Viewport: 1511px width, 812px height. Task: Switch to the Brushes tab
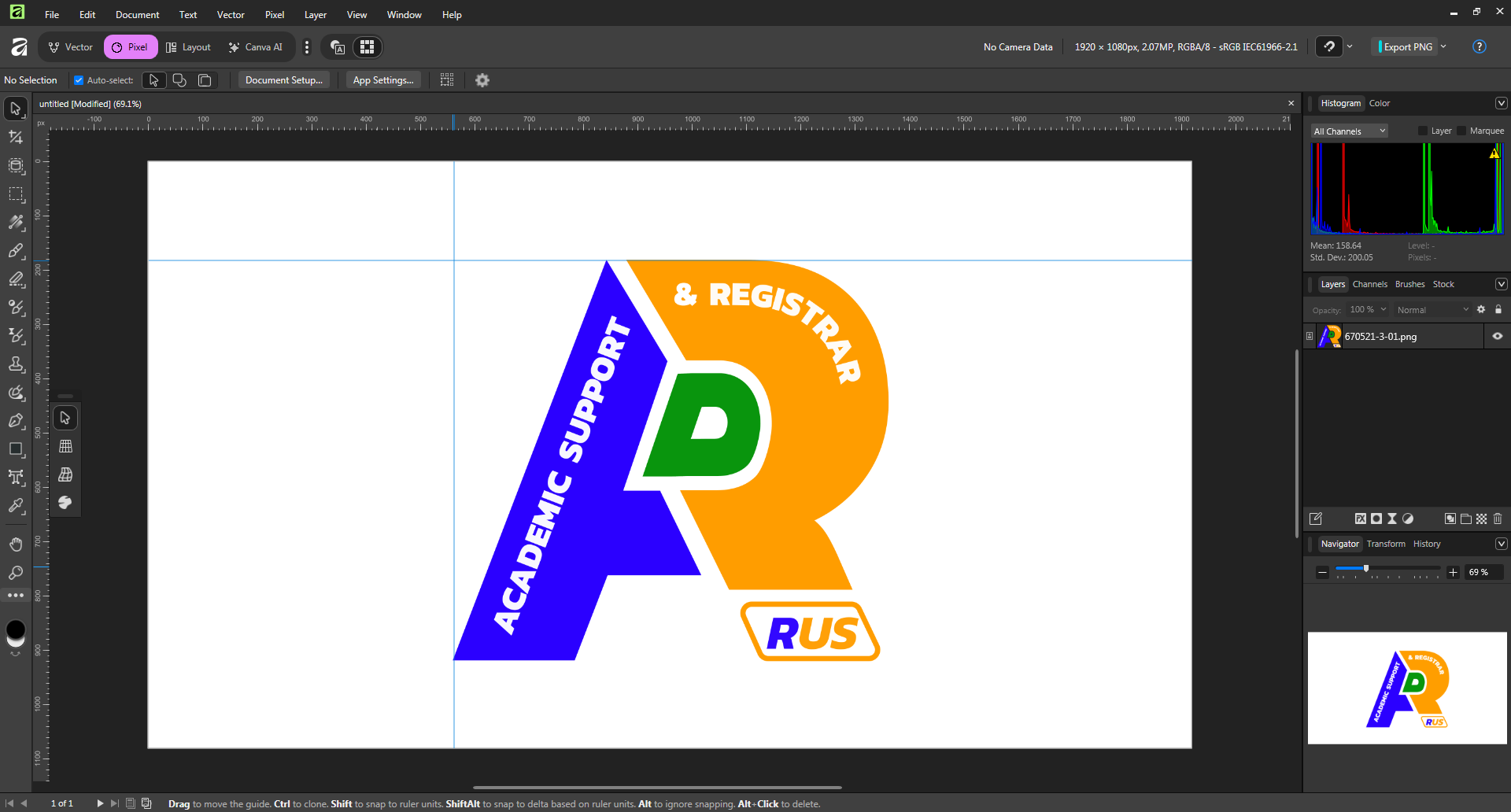1409,284
